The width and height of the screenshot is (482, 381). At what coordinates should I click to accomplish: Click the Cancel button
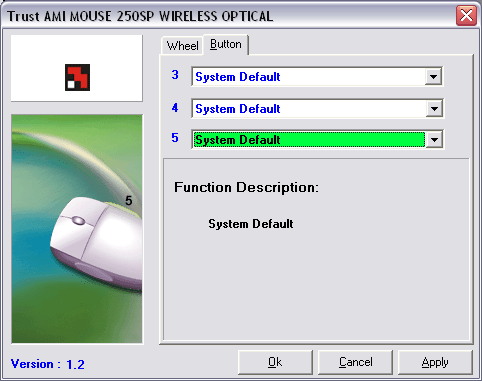(x=355, y=362)
